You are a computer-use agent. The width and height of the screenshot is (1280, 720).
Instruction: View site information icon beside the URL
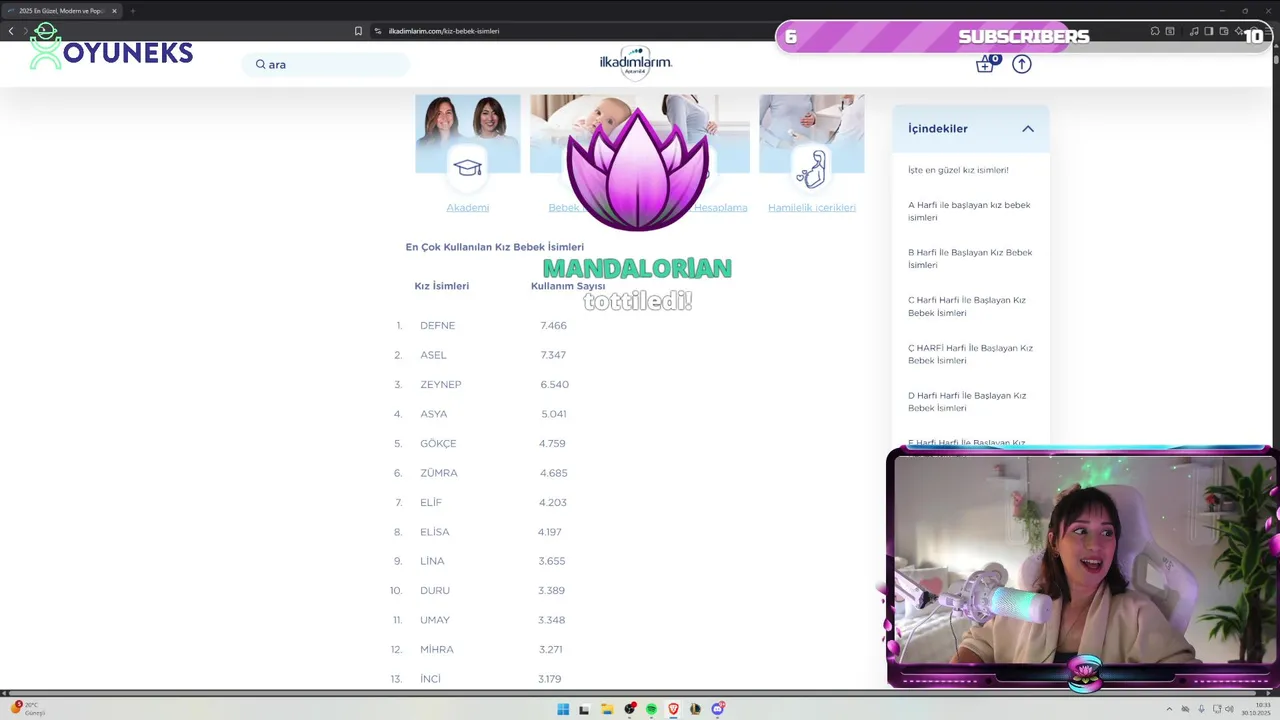click(378, 31)
